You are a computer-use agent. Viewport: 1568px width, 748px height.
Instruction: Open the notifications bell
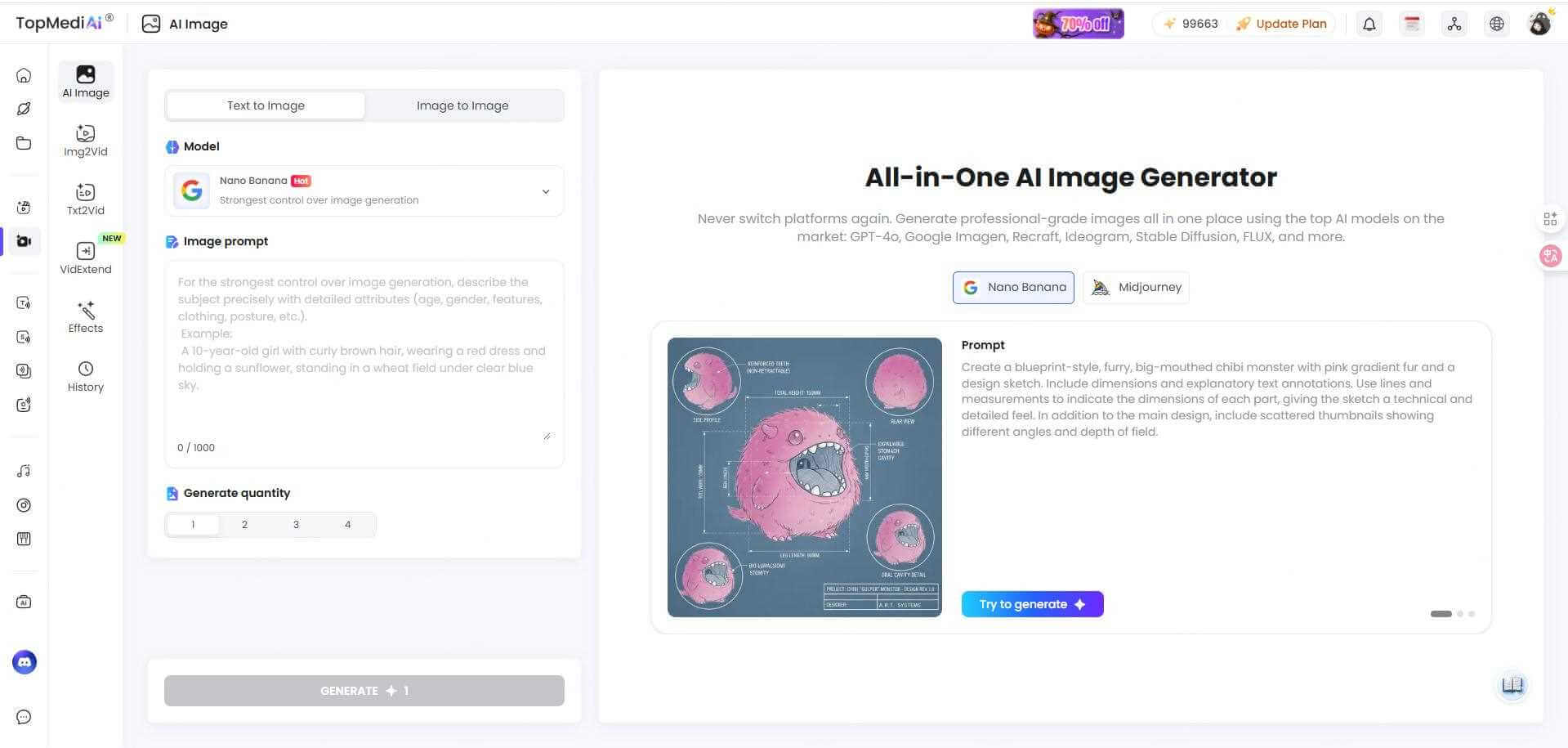(1369, 24)
